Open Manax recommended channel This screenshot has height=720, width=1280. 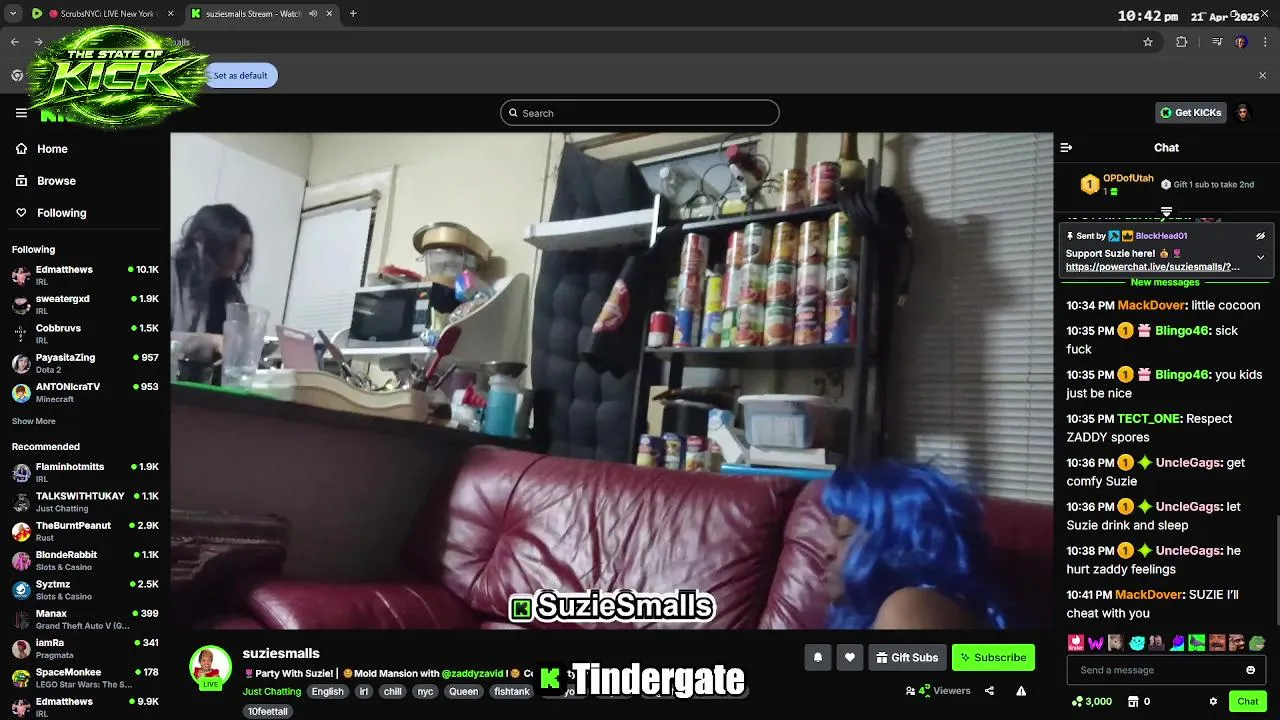coord(85,619)
